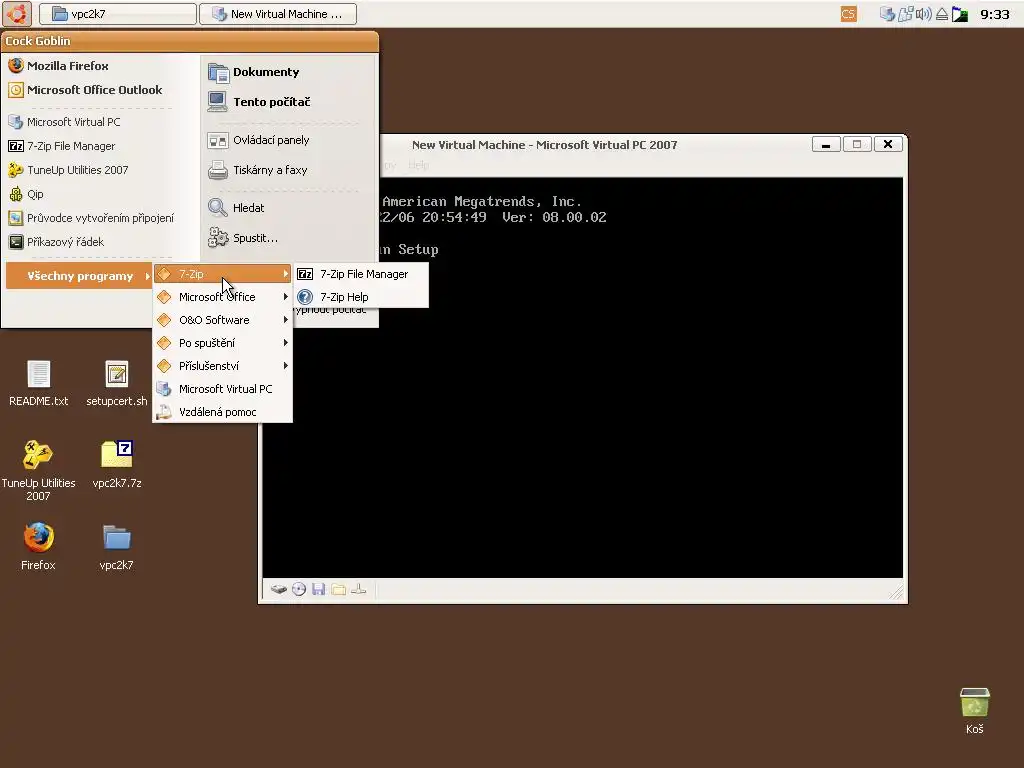
Task: Launch Microsoft Virtual PC from programs list
Action: click(223, 389)
